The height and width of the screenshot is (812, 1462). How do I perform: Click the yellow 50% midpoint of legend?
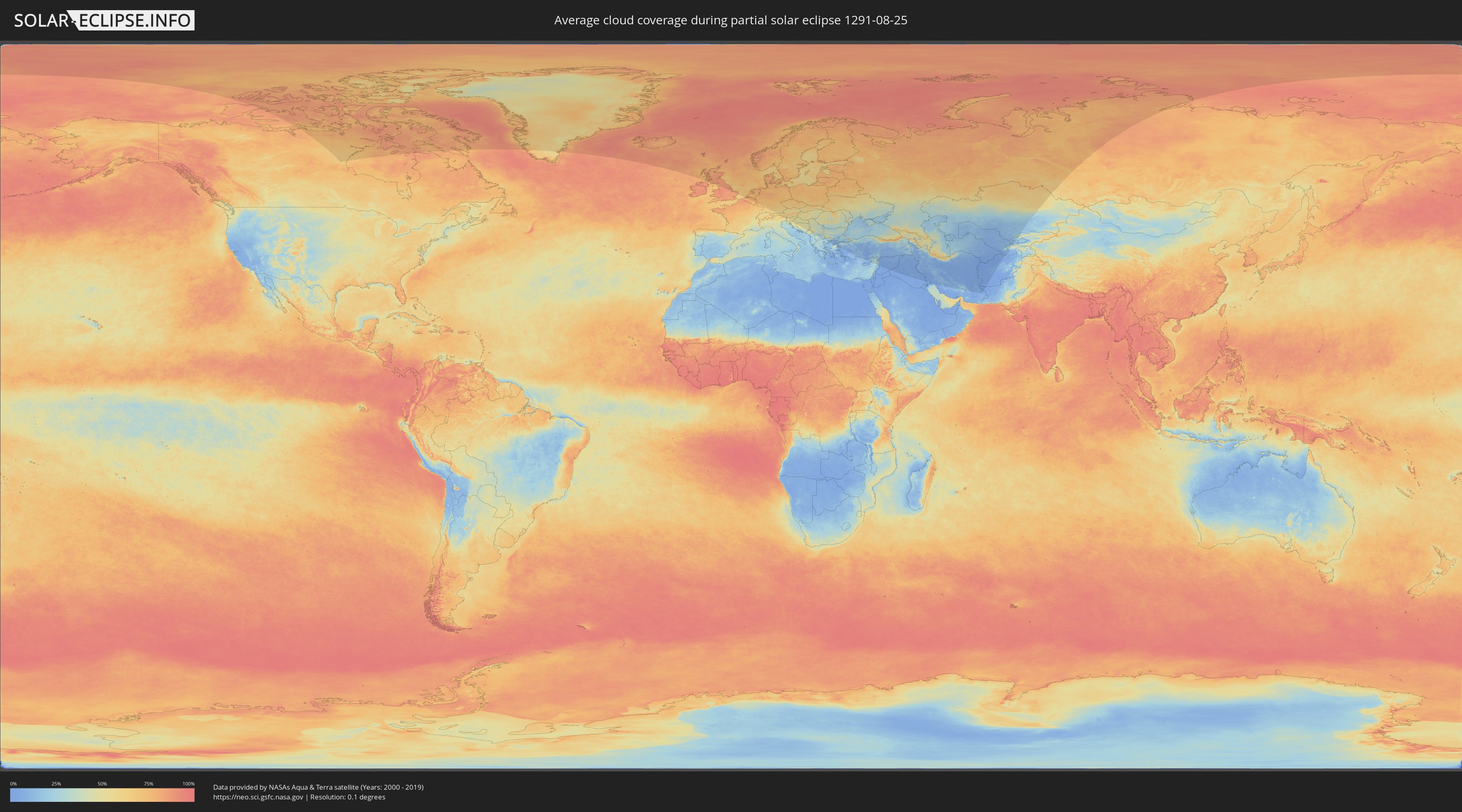102,795
